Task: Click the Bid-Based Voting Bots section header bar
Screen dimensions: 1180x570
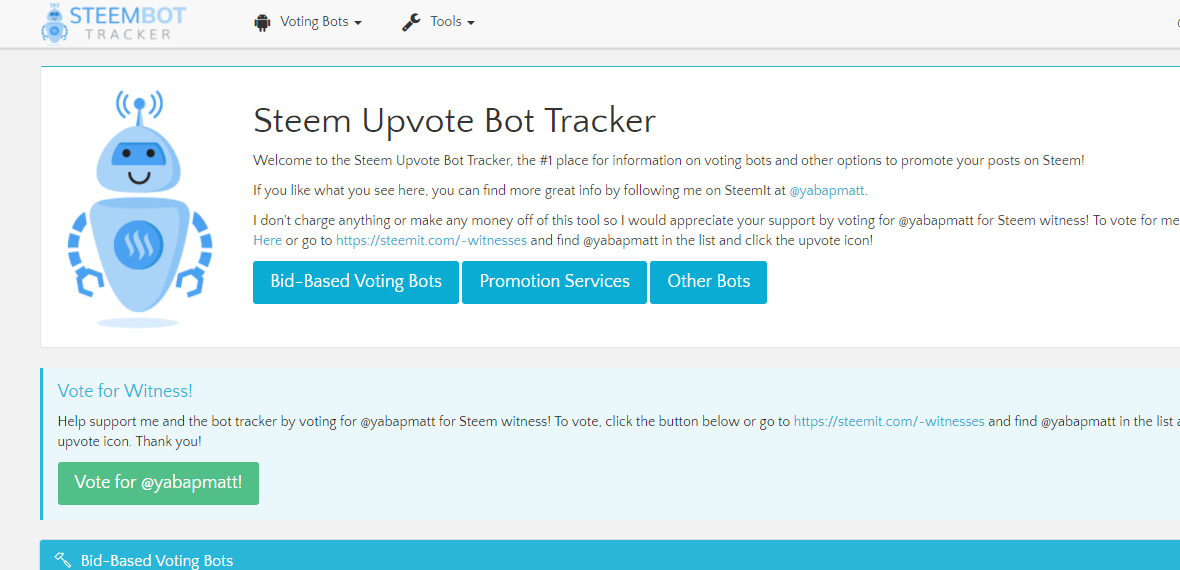Action: coord(610,555)
